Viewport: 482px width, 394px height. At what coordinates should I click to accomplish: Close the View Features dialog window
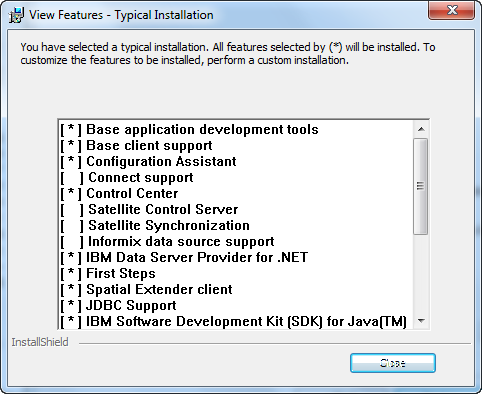point(451,10)
